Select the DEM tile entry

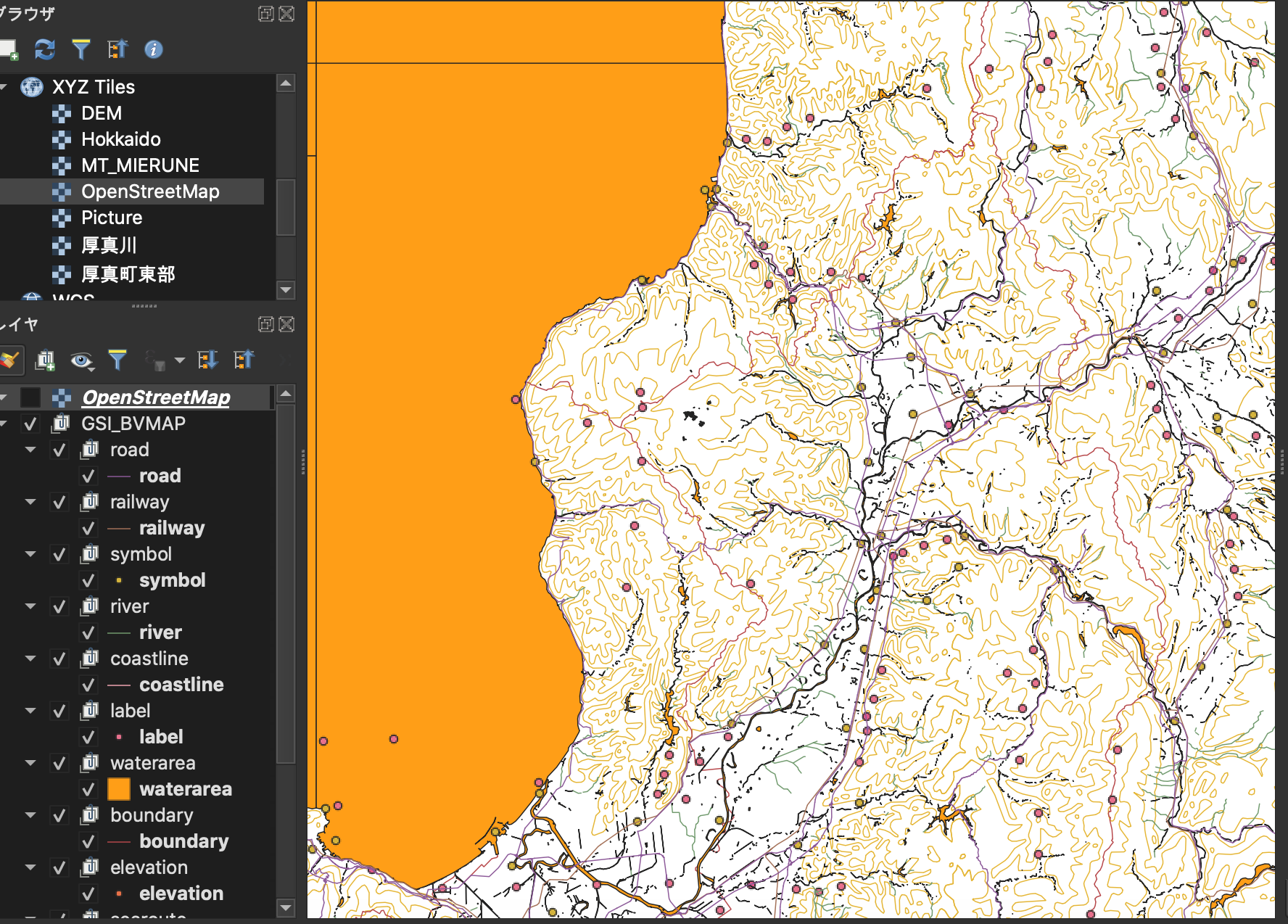(101, 113)
